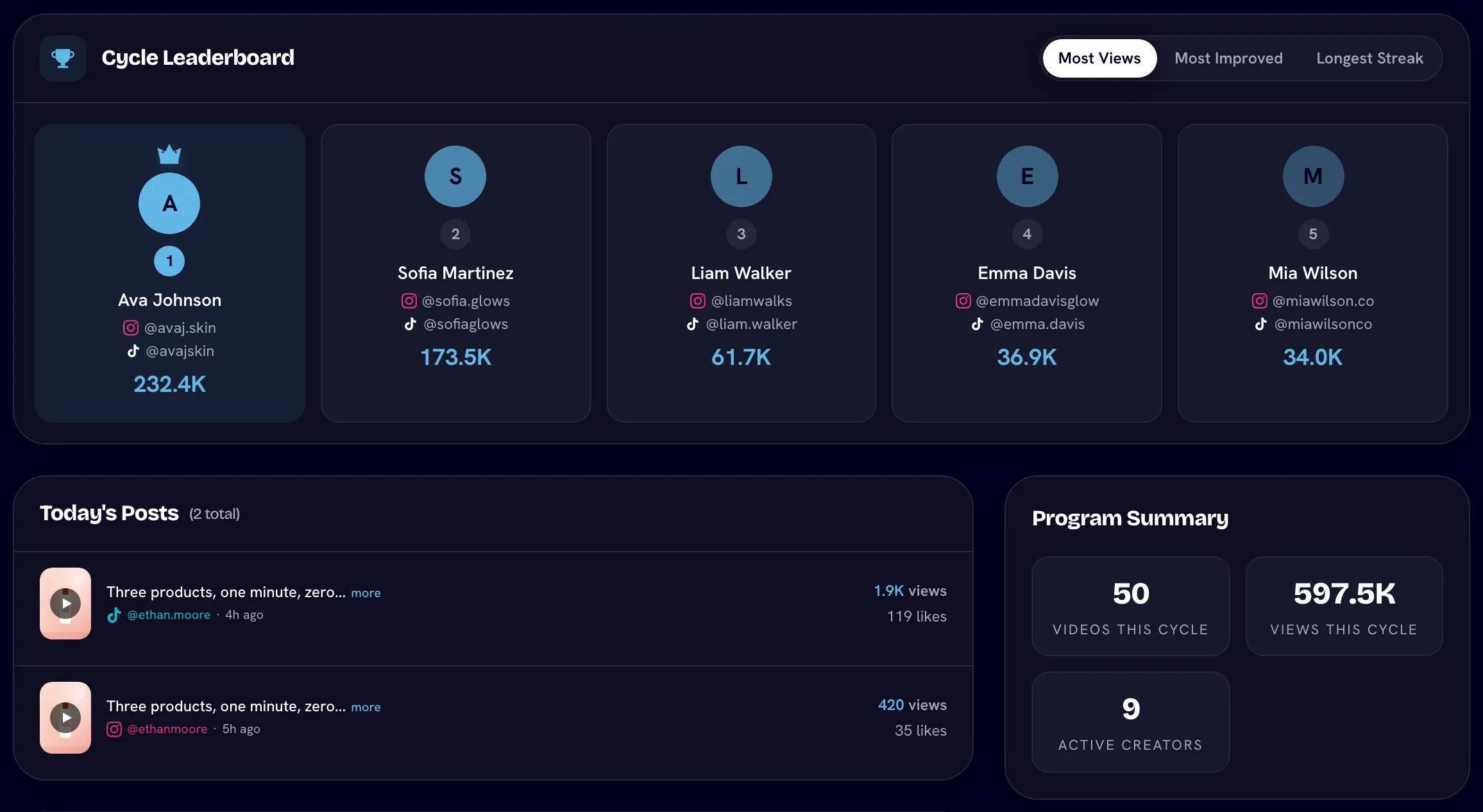This screenshot has height=812, width=1483.
Task: Click Instagram icon beside @ethanmoore
Action: [x=114, y=729]
